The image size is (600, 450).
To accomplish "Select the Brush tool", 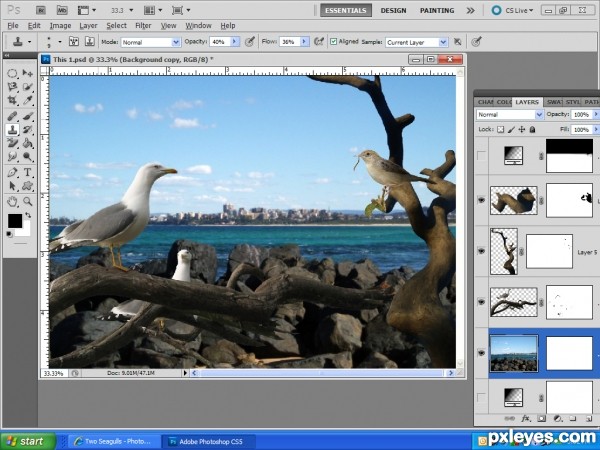I will pos(28,116).
